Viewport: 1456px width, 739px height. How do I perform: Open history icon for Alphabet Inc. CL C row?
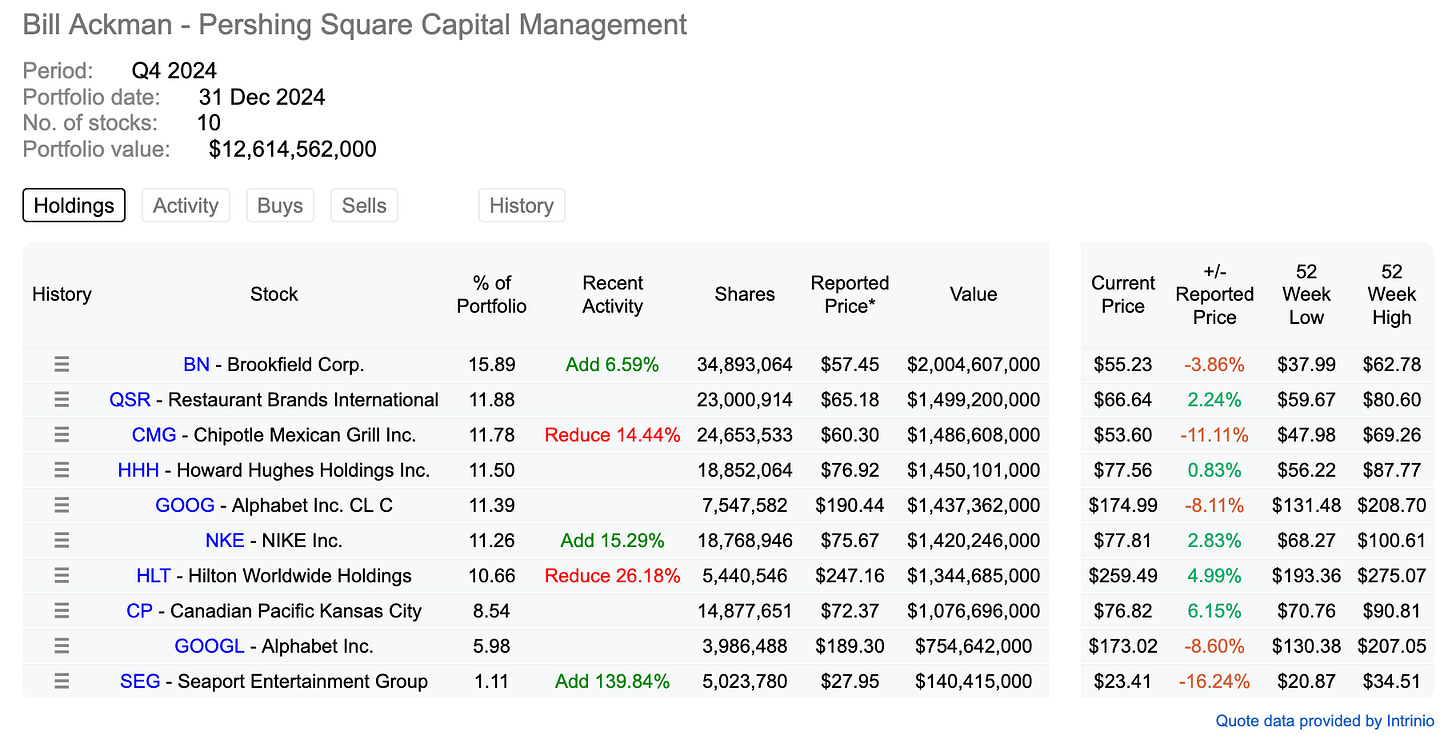[x=61, y=505]
